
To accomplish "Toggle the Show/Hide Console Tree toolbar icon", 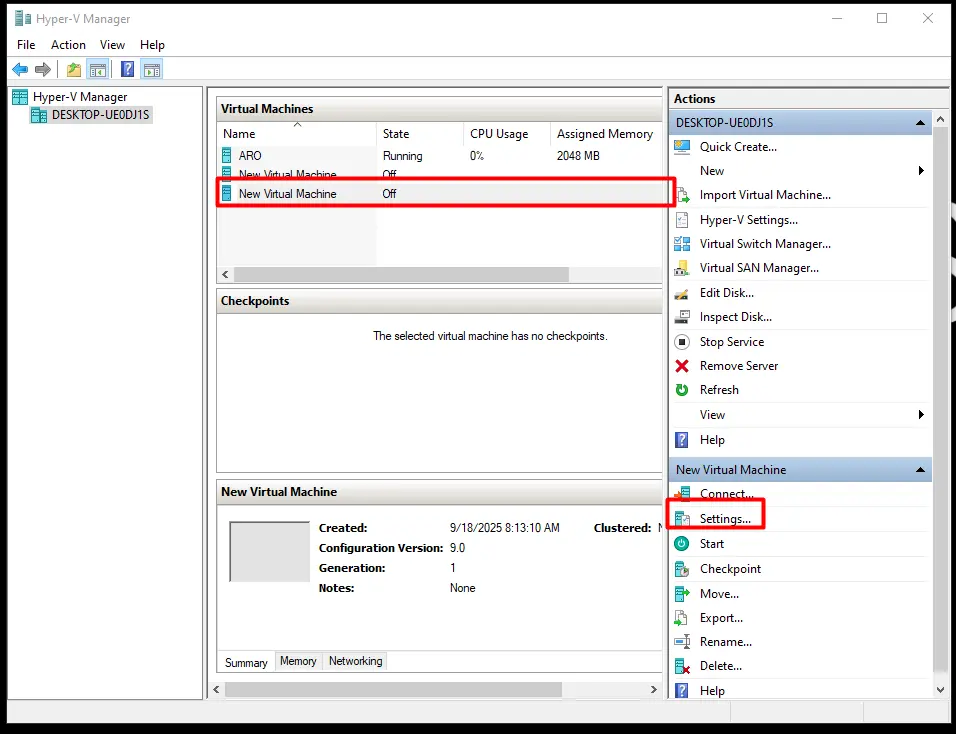I will pyautogui.click(x=98, y=69).
